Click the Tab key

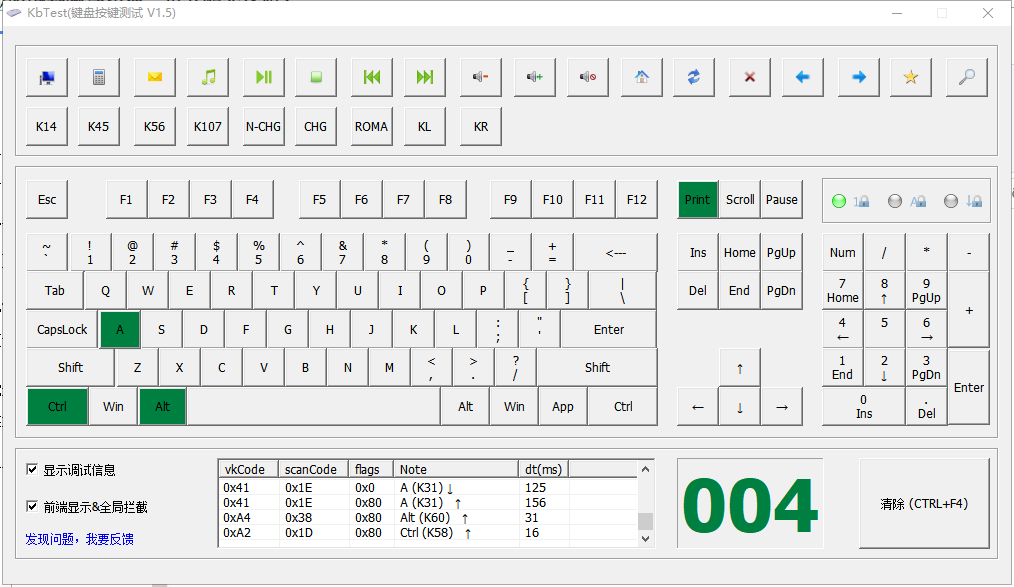tap(54, 291)
